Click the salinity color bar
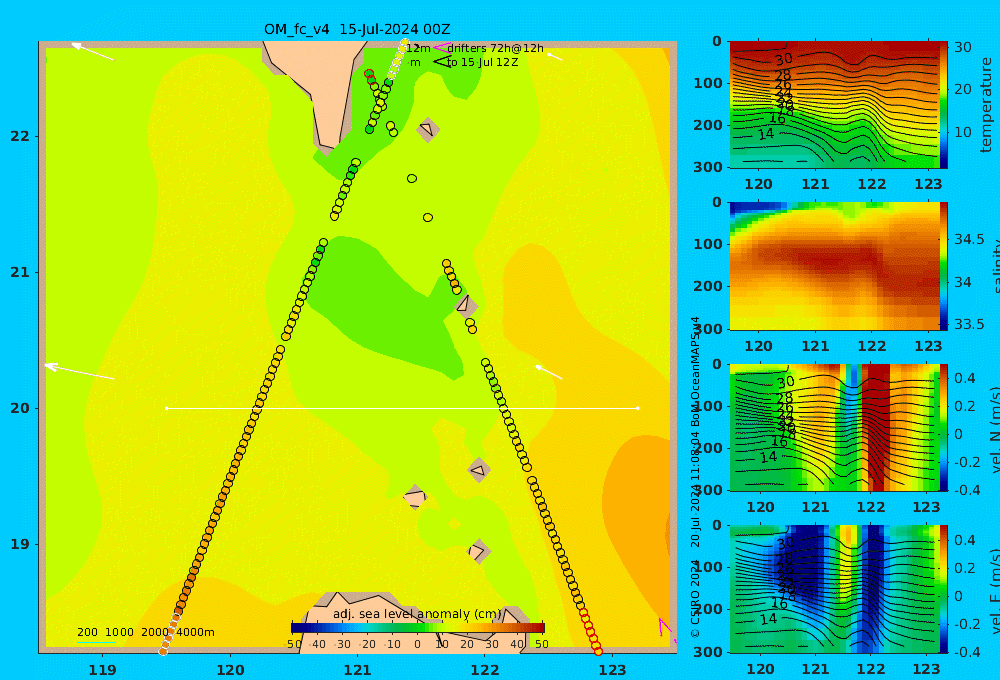Viewport: 1000px width, 680px height. pyautogui.click(x=944, y=266)
